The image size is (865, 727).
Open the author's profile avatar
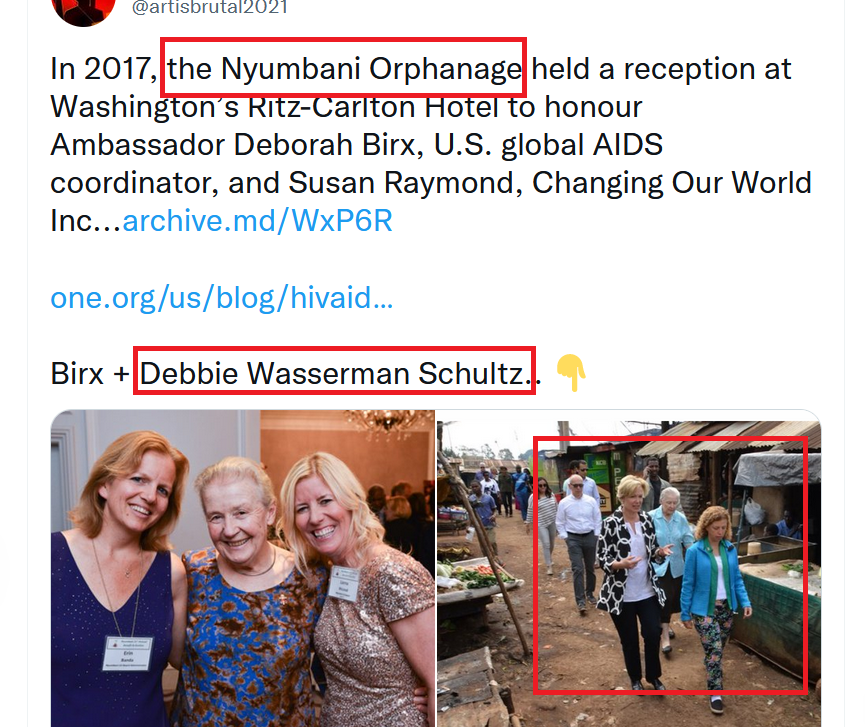coord(83,11)
